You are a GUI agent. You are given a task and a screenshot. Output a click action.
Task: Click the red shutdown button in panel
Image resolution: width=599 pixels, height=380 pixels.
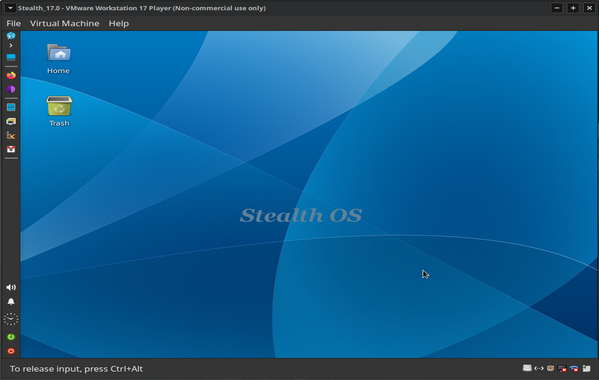click(x=11, y=351)
